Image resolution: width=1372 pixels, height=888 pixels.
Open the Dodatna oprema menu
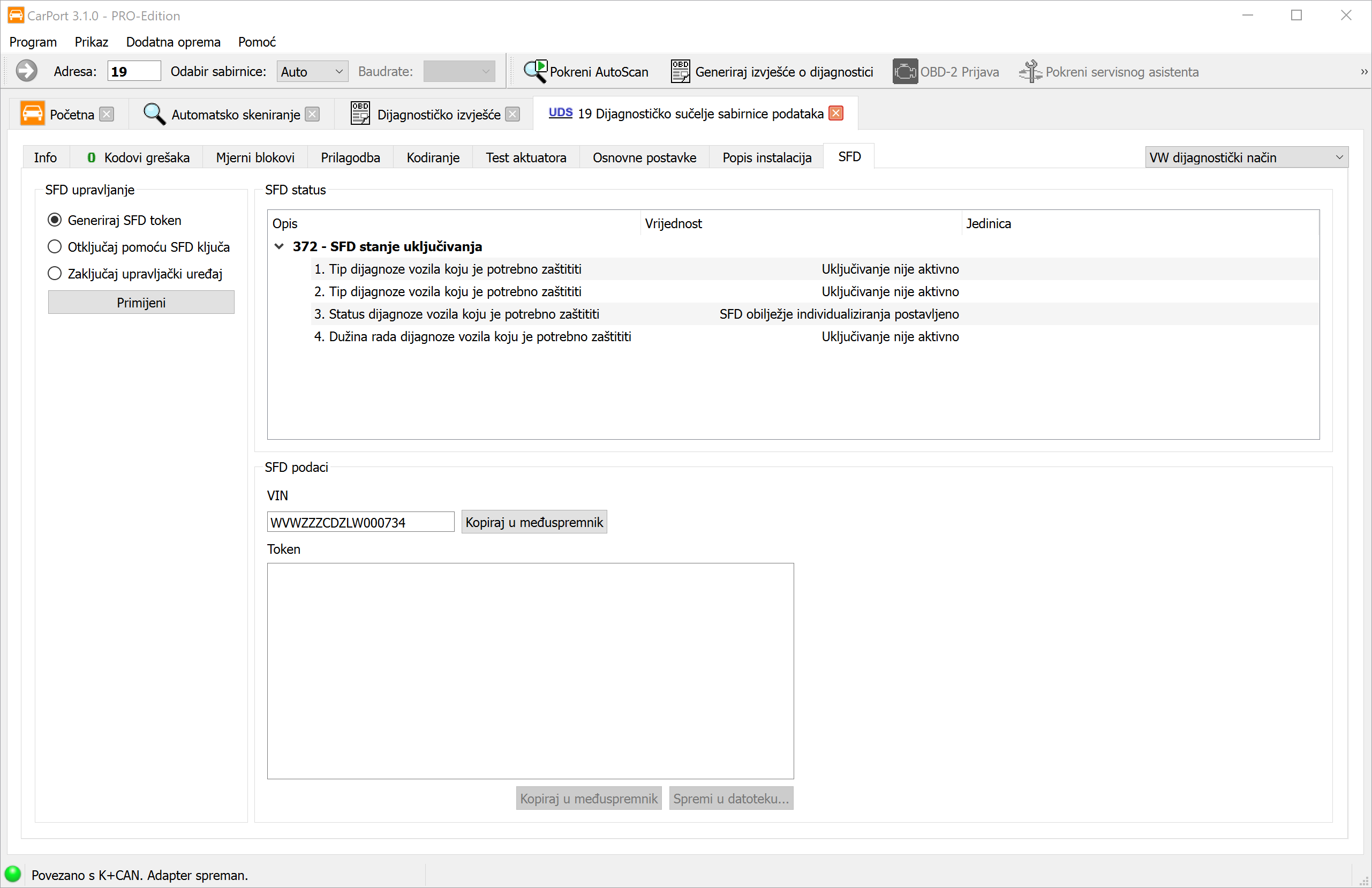click(x=173, y=42)
